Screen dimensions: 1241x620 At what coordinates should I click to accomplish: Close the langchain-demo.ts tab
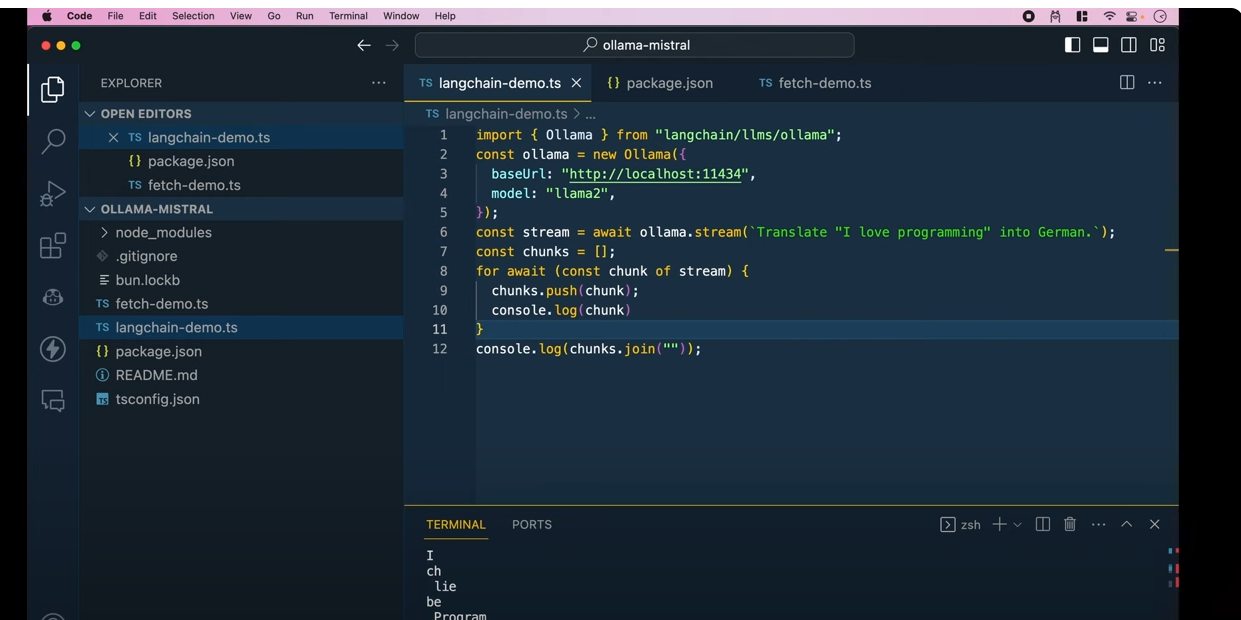[576, 83]
